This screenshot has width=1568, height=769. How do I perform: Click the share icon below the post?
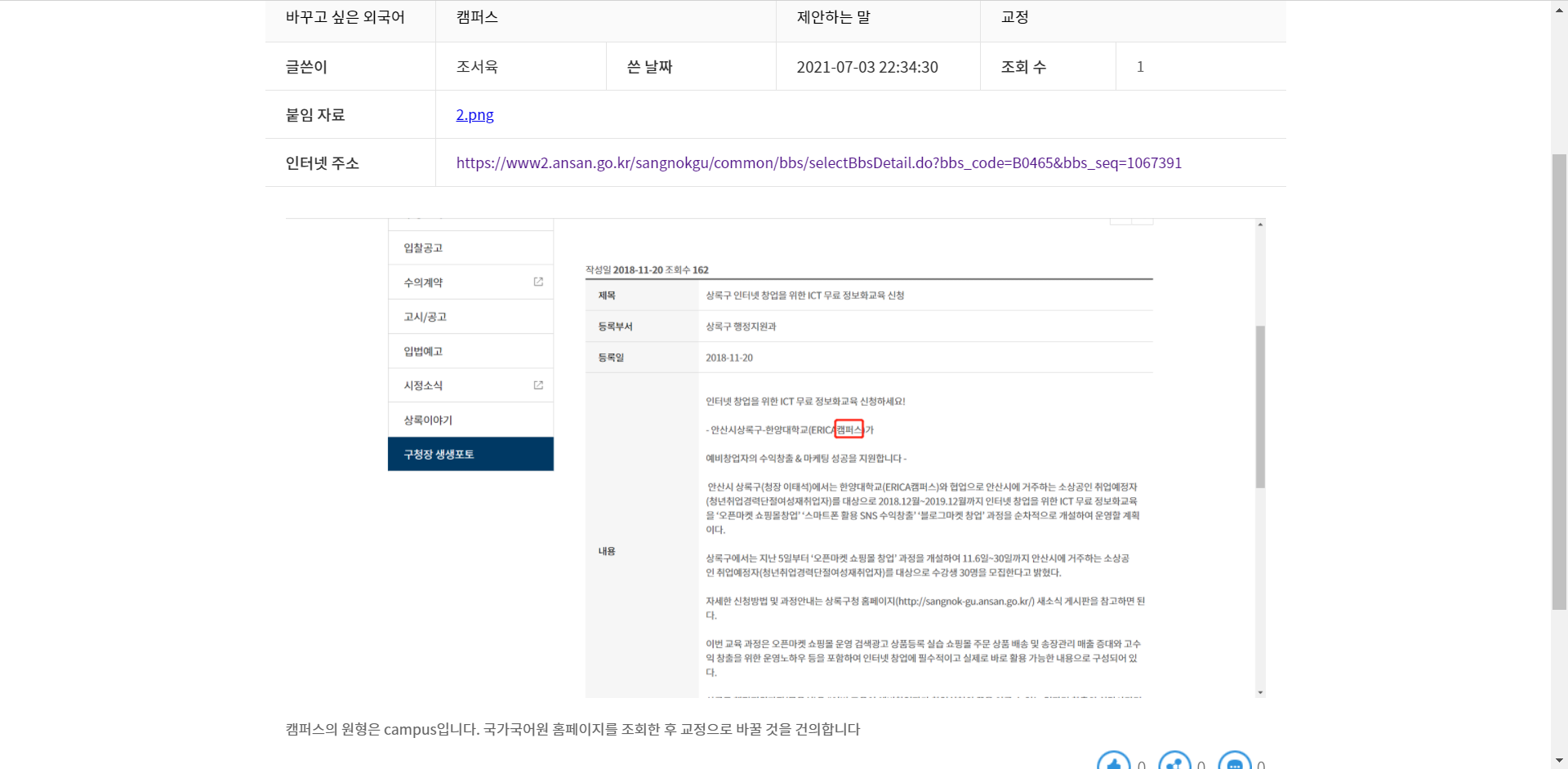click(x=1174, y=762)
